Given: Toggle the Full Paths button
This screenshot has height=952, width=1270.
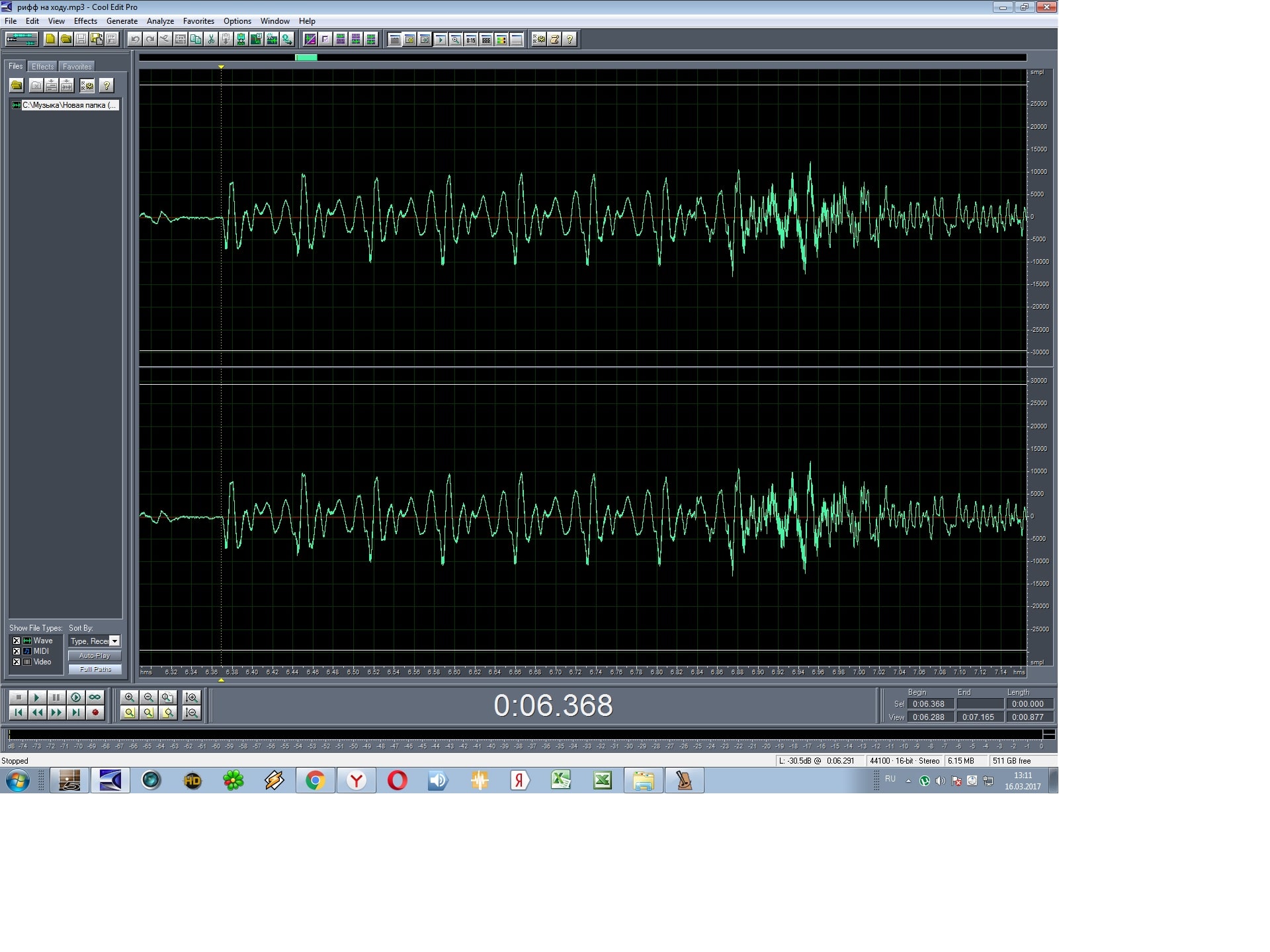Looking at the screenshot, I should (95, 669).
